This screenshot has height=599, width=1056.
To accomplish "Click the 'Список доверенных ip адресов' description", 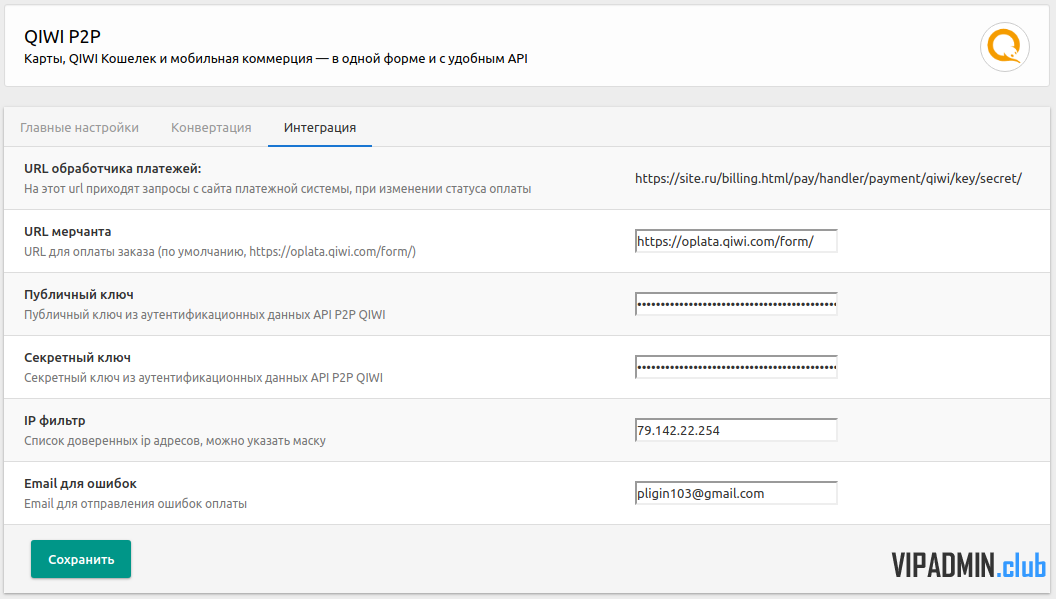I will click(x=175, y=441).
